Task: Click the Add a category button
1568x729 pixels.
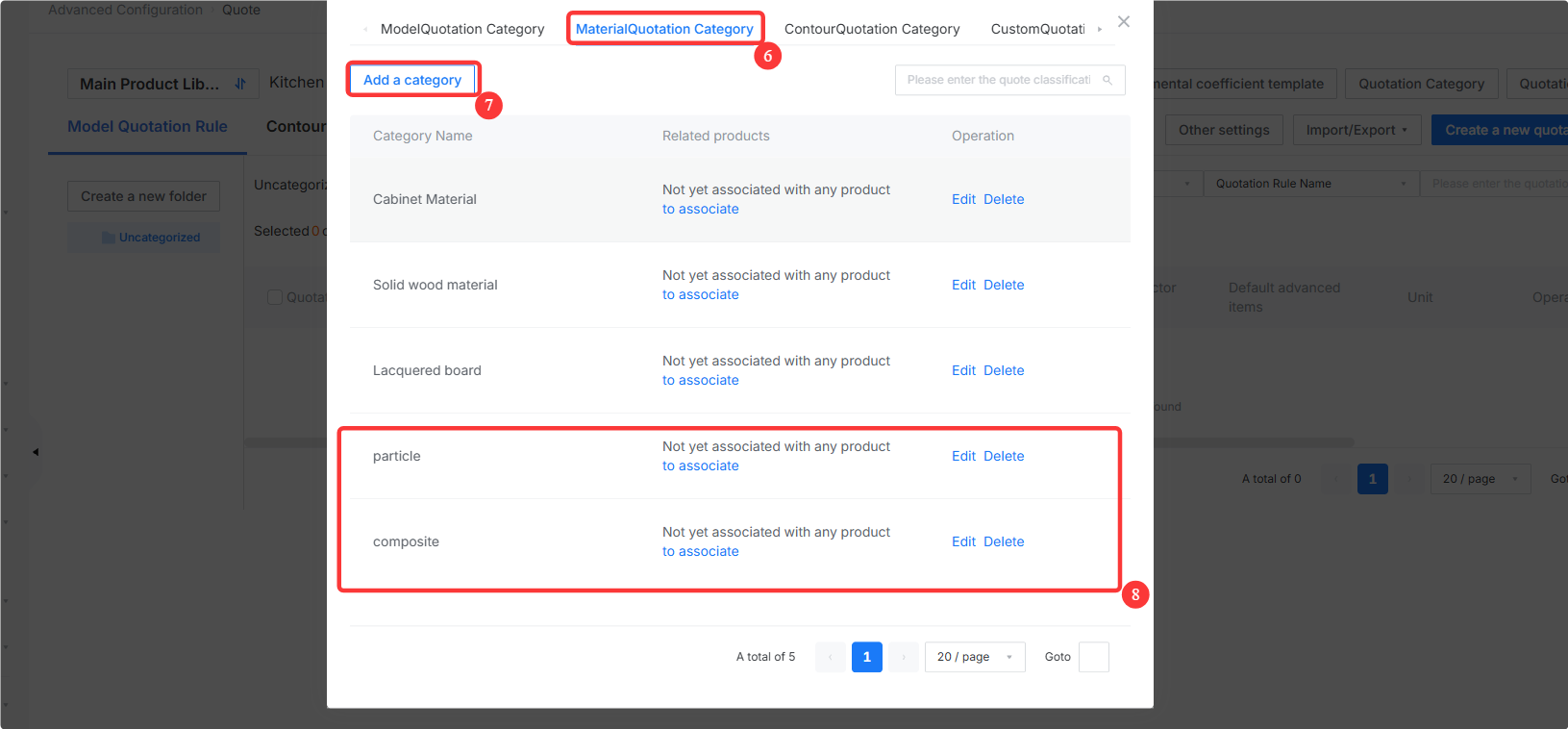Action: 412,80
